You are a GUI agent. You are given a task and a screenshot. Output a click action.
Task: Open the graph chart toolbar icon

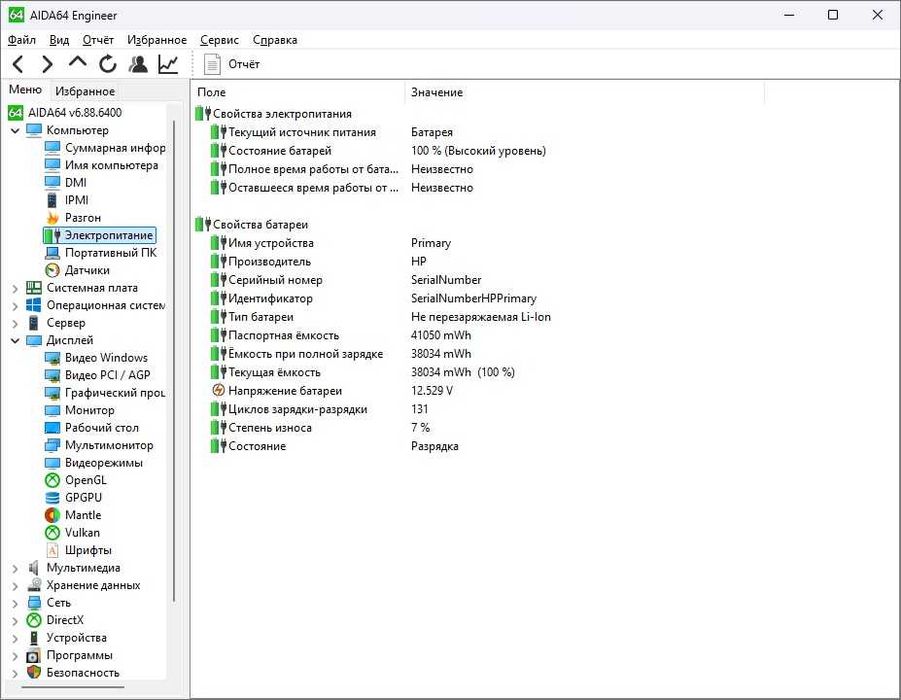[x=168, y=64]
